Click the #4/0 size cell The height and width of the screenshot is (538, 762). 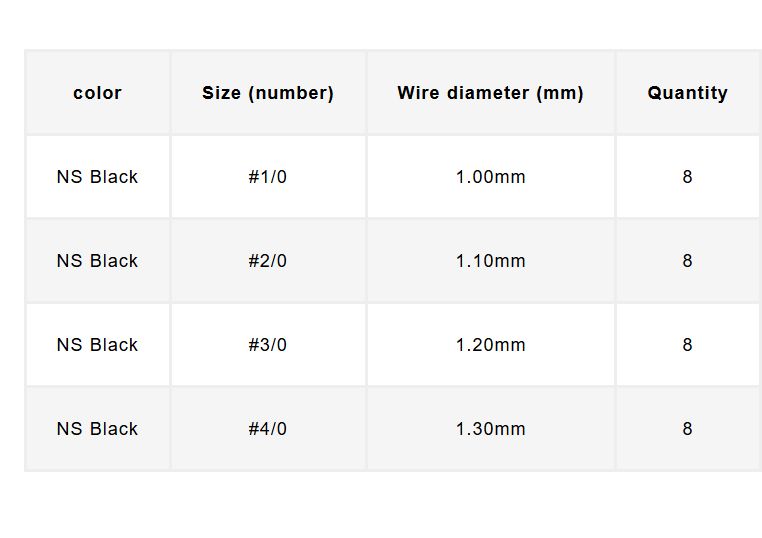pos(268,429)
